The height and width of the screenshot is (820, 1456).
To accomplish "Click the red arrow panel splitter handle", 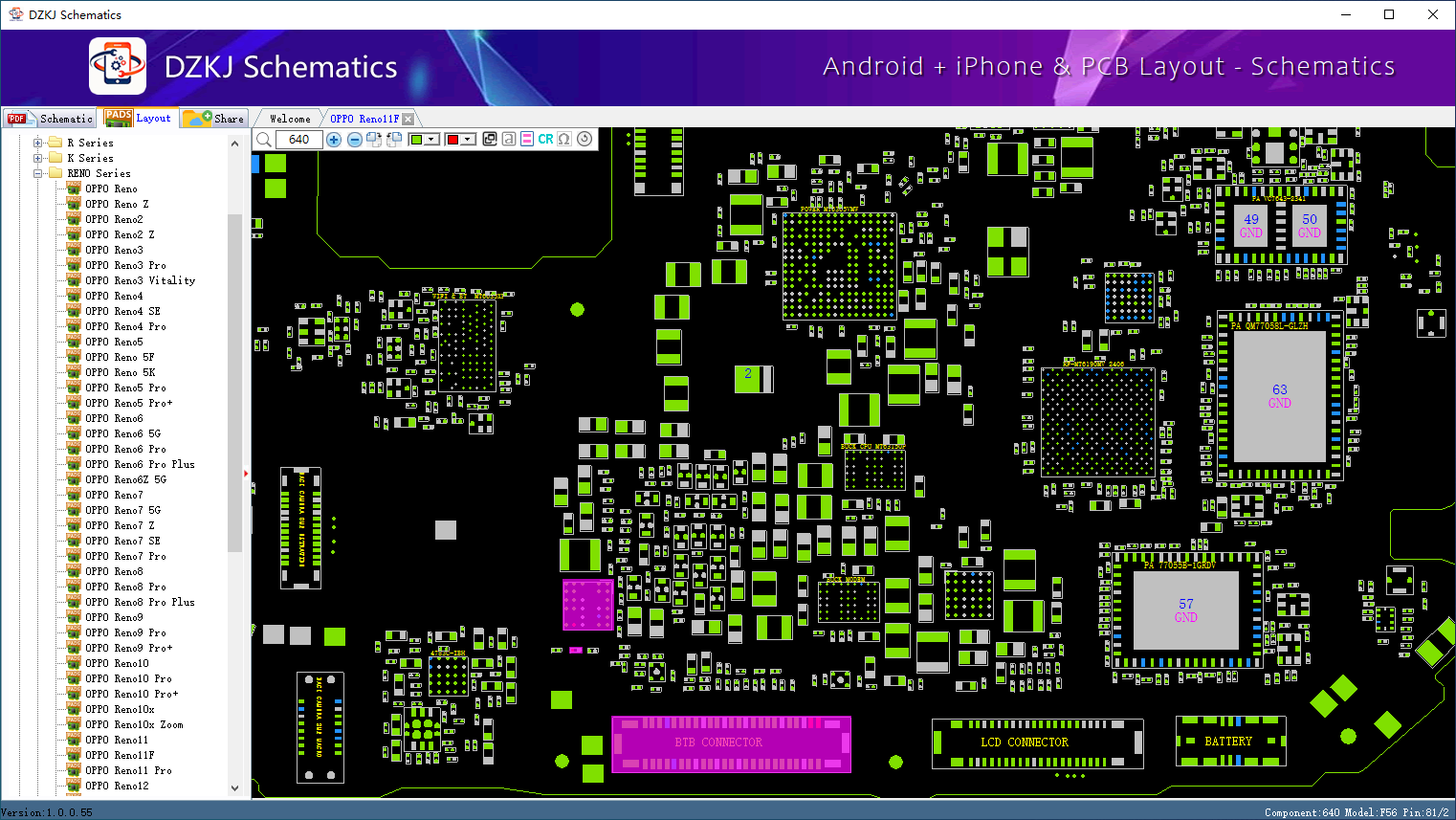I will point(246,473).
